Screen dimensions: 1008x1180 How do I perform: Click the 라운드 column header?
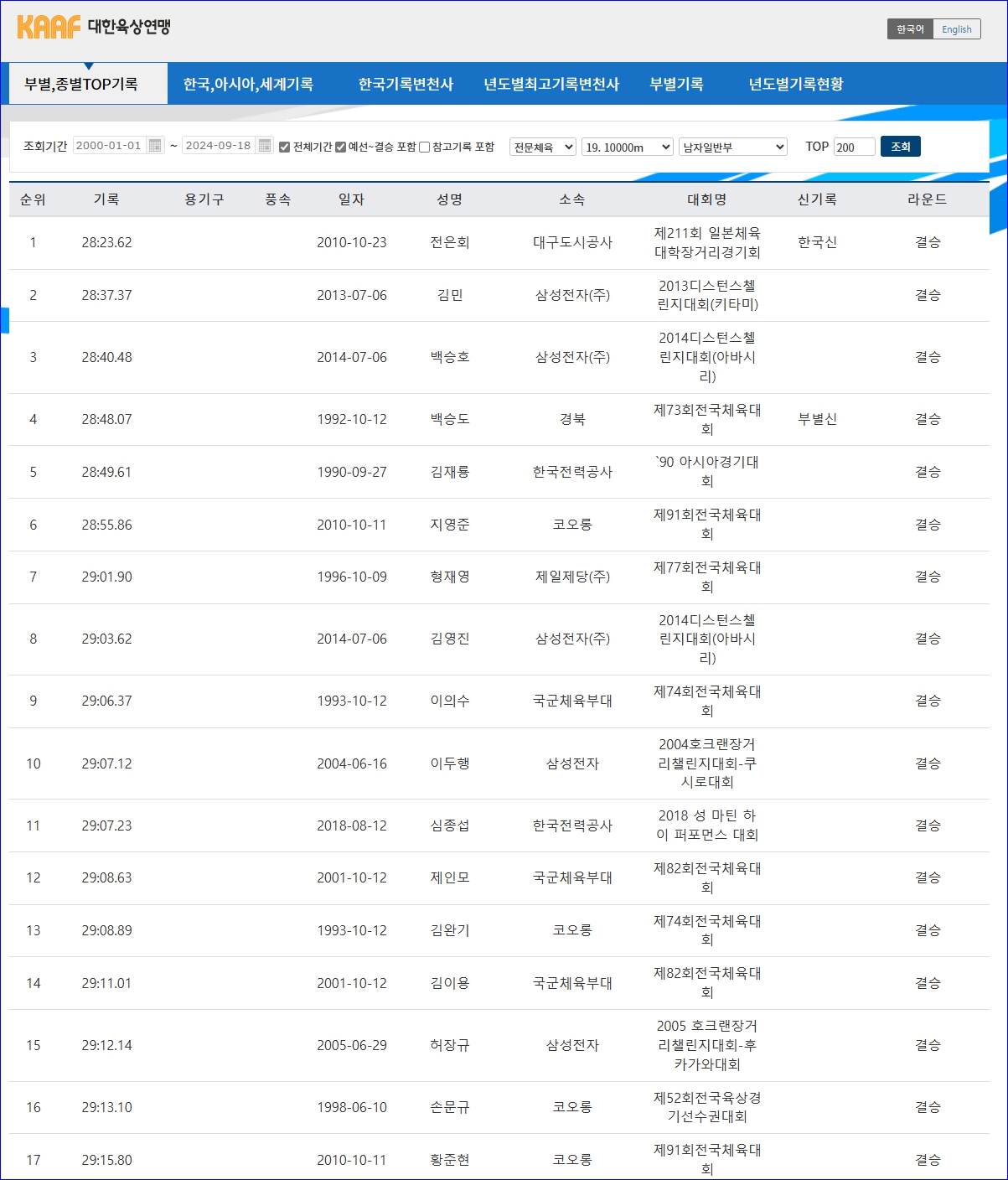[x=928, y=199]
